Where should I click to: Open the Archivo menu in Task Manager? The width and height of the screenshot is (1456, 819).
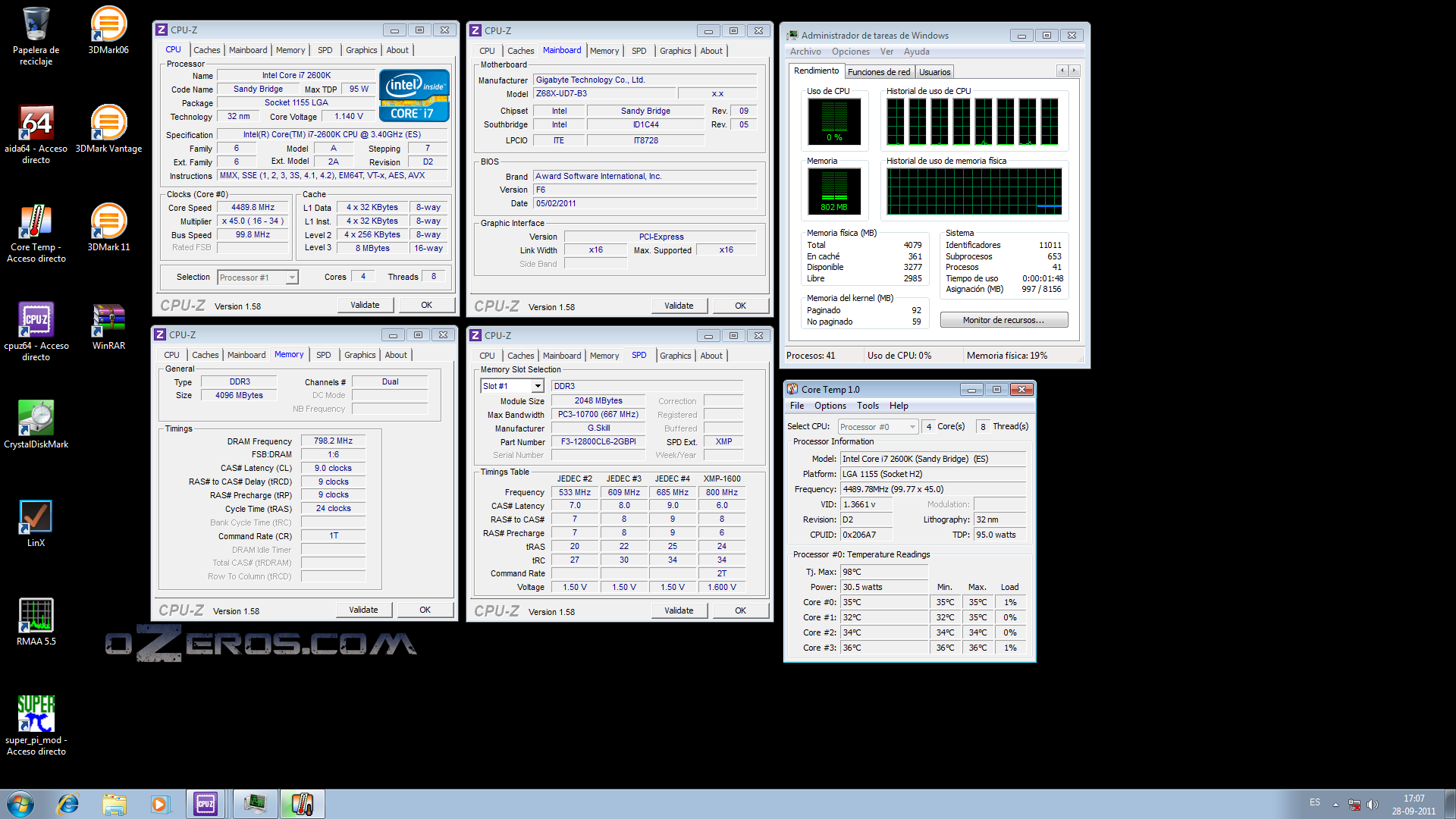[805, 52]
